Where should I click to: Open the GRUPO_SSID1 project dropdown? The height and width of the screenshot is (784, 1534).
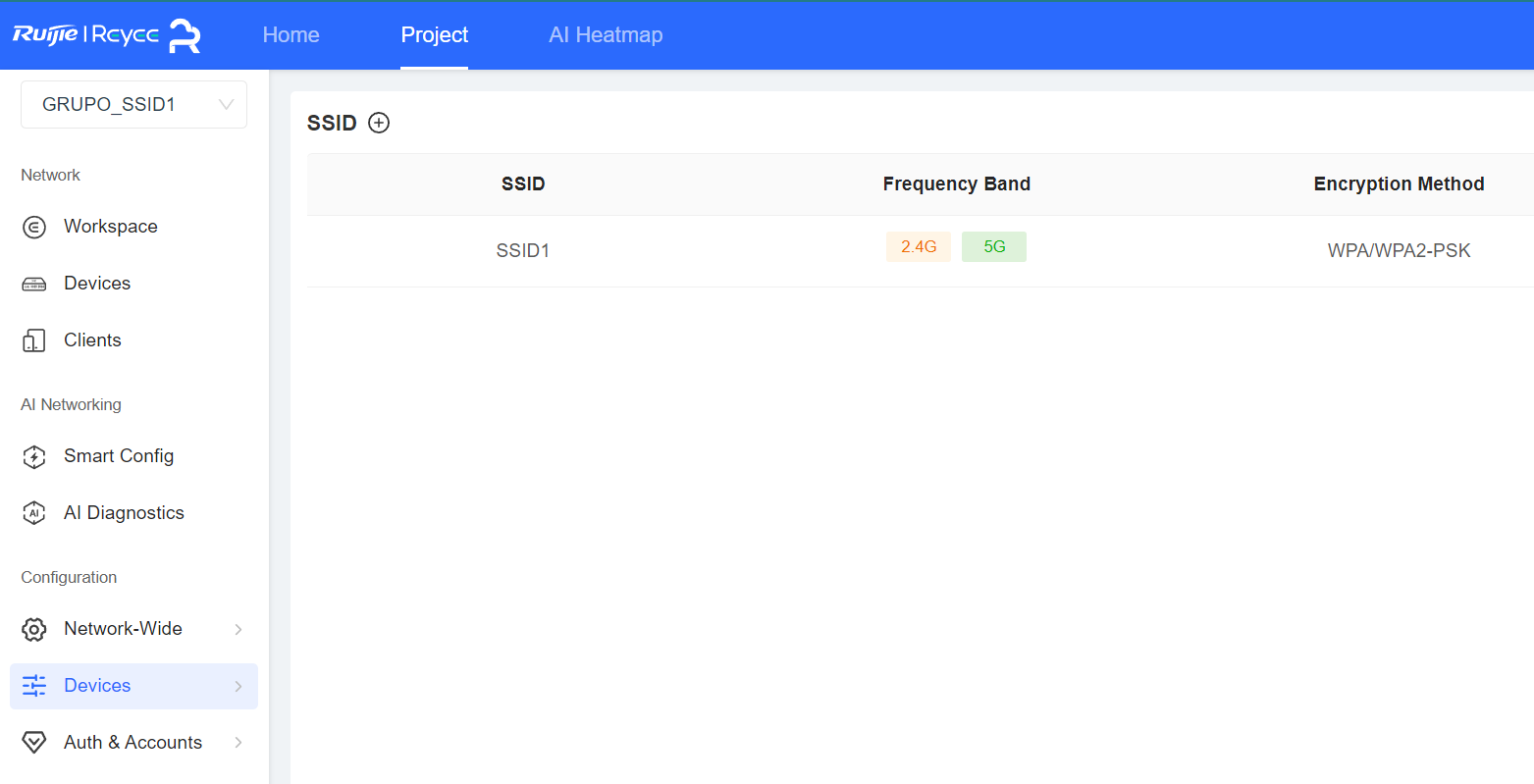[133, 104]
